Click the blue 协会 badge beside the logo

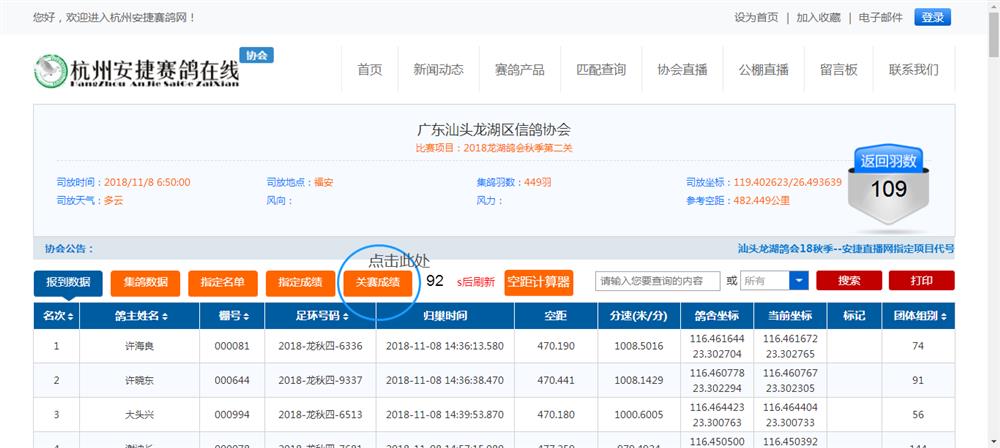click(257, 56)
